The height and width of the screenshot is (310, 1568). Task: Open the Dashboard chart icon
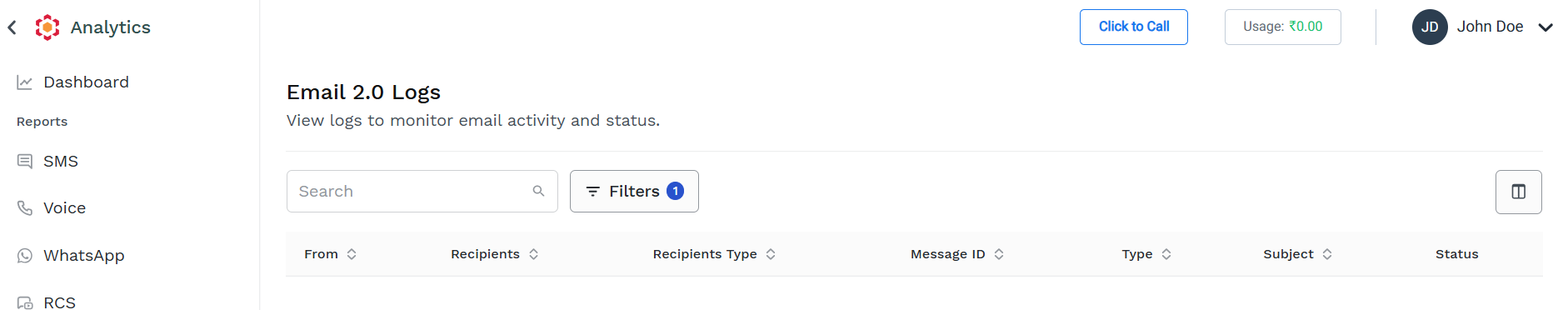(25, 82)
